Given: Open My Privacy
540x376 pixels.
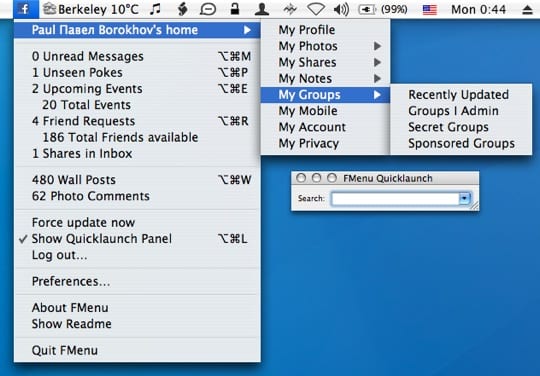Looking at the screenshot, I should 325,143.
